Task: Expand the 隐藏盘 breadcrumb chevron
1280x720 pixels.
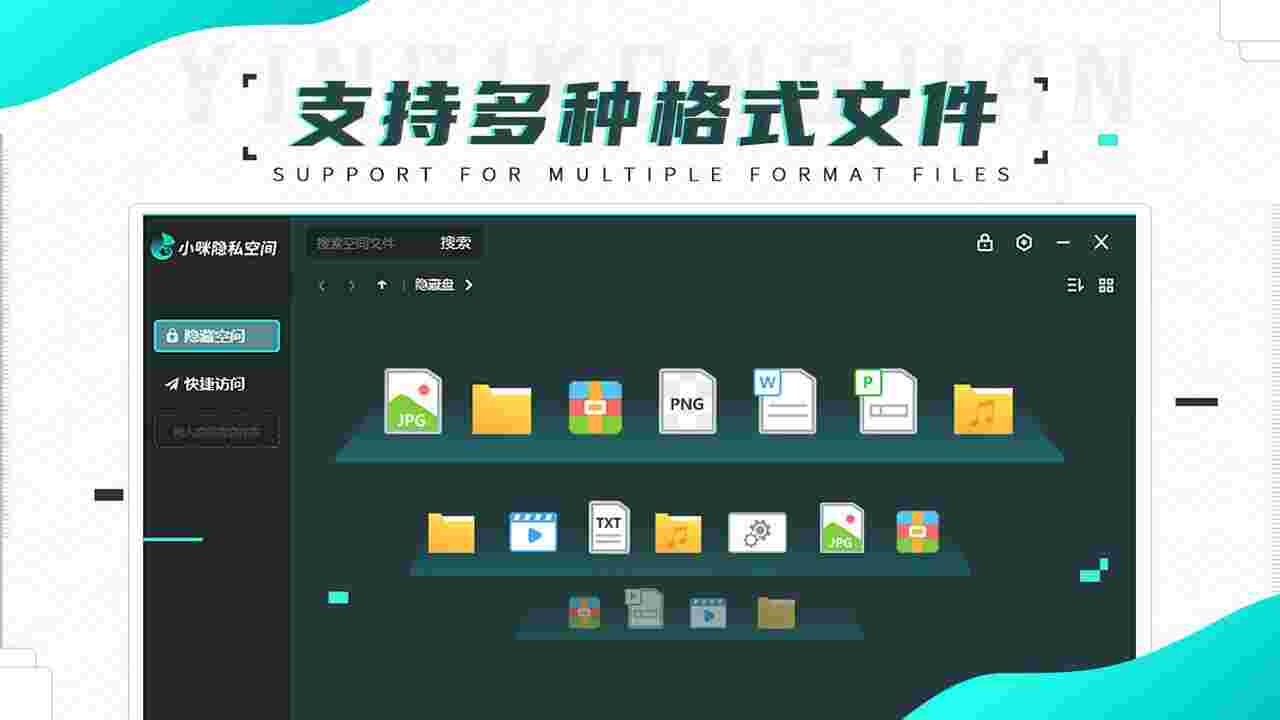Action: [468, 285]
